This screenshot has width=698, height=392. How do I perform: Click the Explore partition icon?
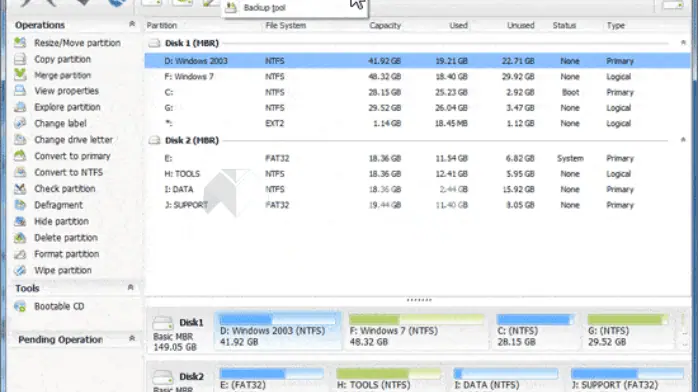(x=20, y=107)
